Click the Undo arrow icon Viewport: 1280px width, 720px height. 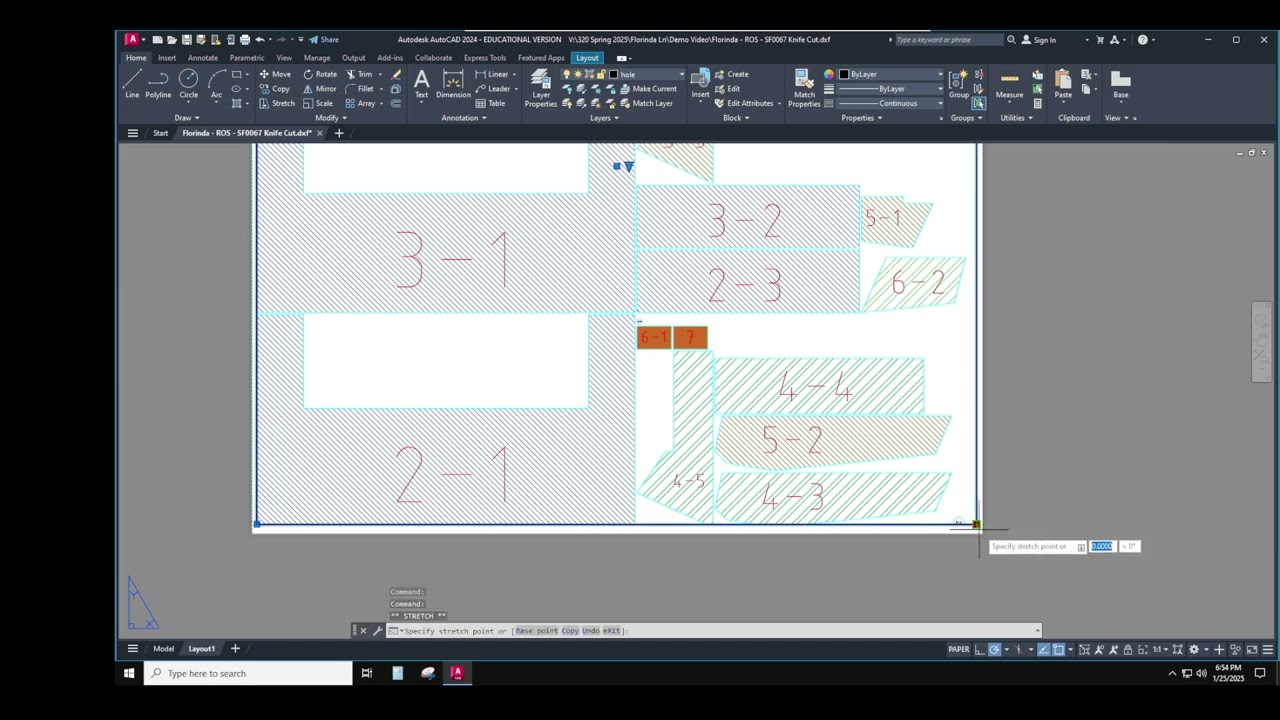[x=259, y=40]
